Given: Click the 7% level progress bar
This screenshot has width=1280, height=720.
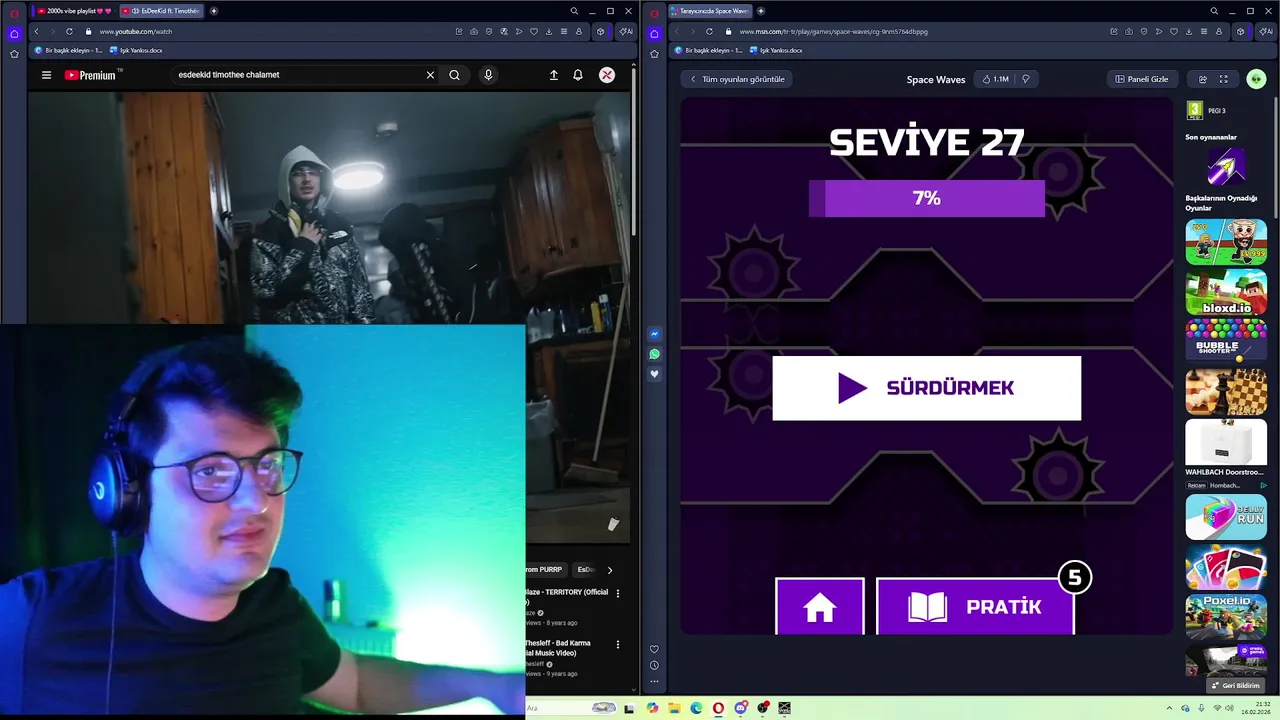Looking at the screenshot, I should [x=927, y=198].
